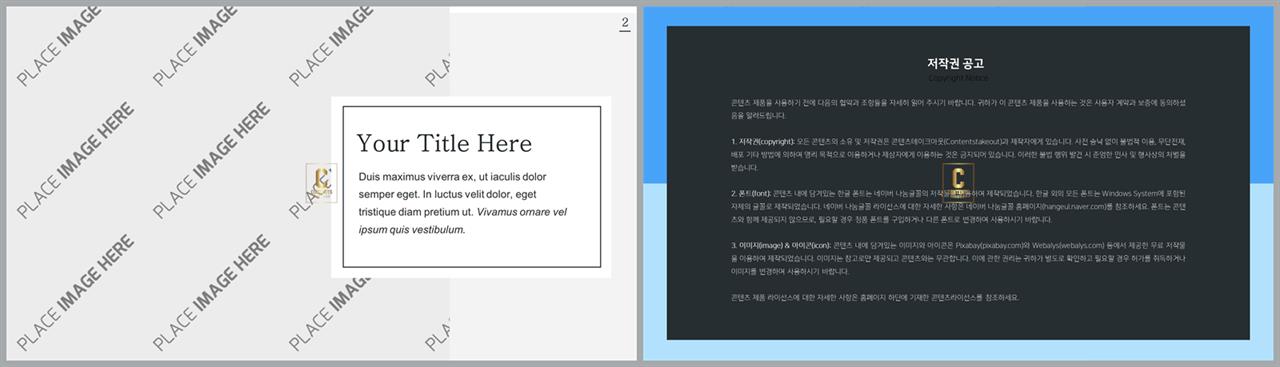This screenshot has height=367, width=1280.
Task: Click the 'webalys.com' reference in the image paragraph
Action: [x=1082, y=245]
